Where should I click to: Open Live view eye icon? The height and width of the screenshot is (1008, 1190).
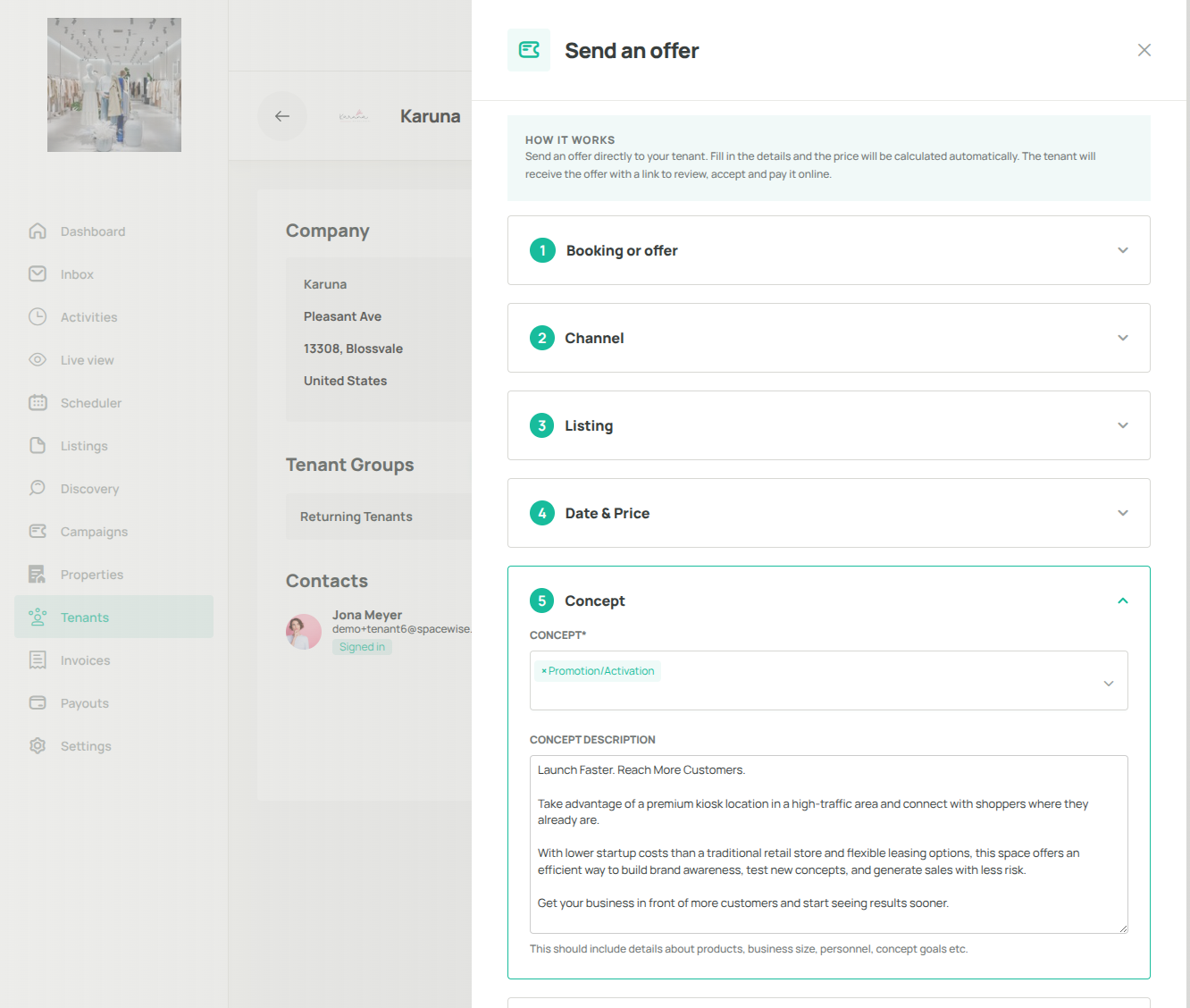click(x=38, y=360)
